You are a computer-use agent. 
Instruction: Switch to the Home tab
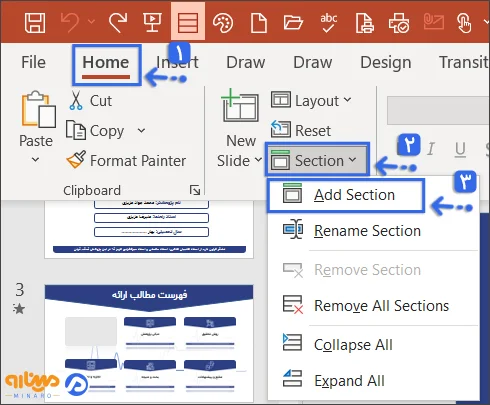pos(106,63)
